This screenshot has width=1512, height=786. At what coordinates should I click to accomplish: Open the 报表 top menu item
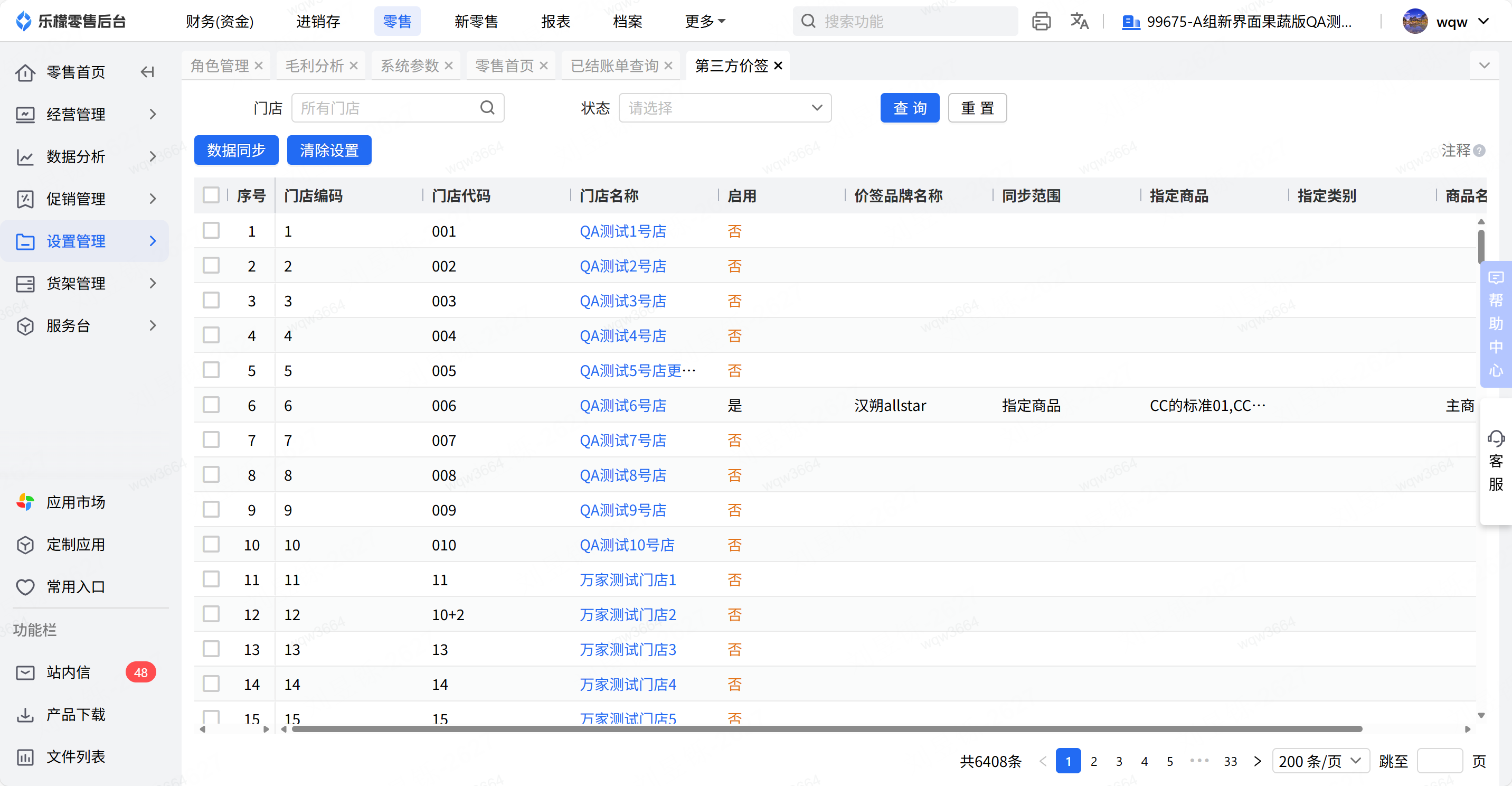(555, 22)
